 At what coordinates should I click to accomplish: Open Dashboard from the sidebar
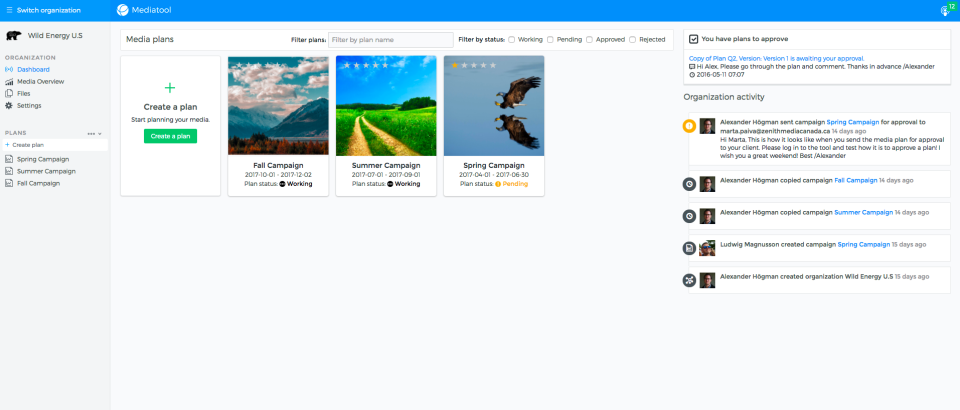click(x=33, y=70)
